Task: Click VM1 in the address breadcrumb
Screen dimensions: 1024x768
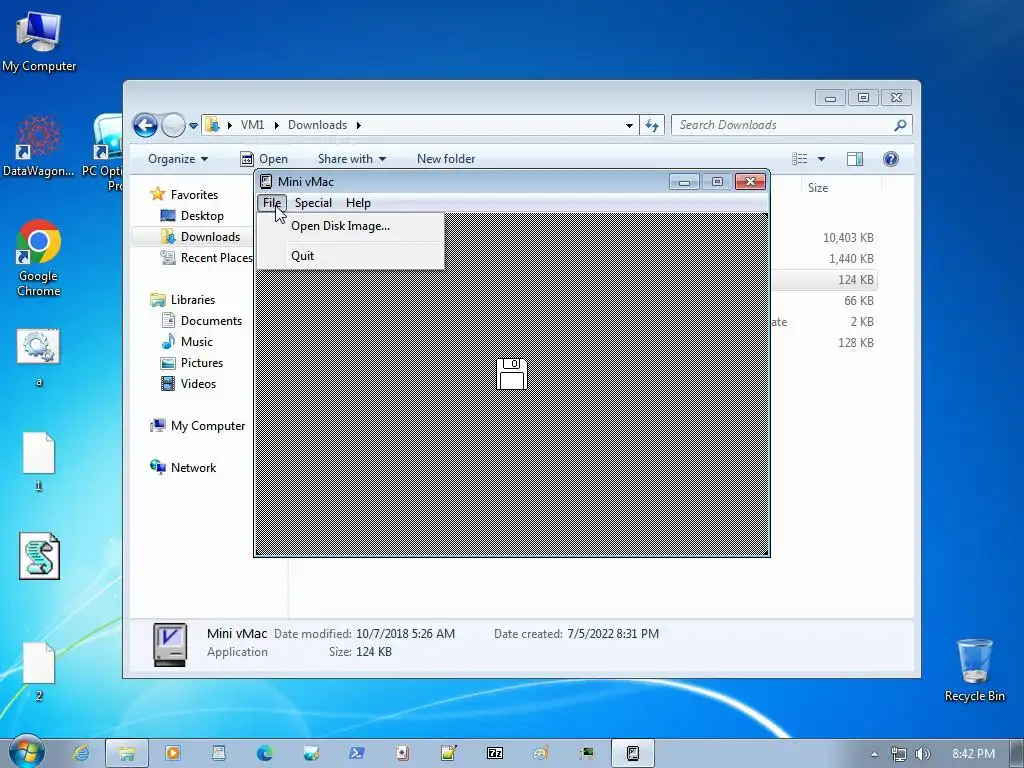Action: (x=252, y=125)
